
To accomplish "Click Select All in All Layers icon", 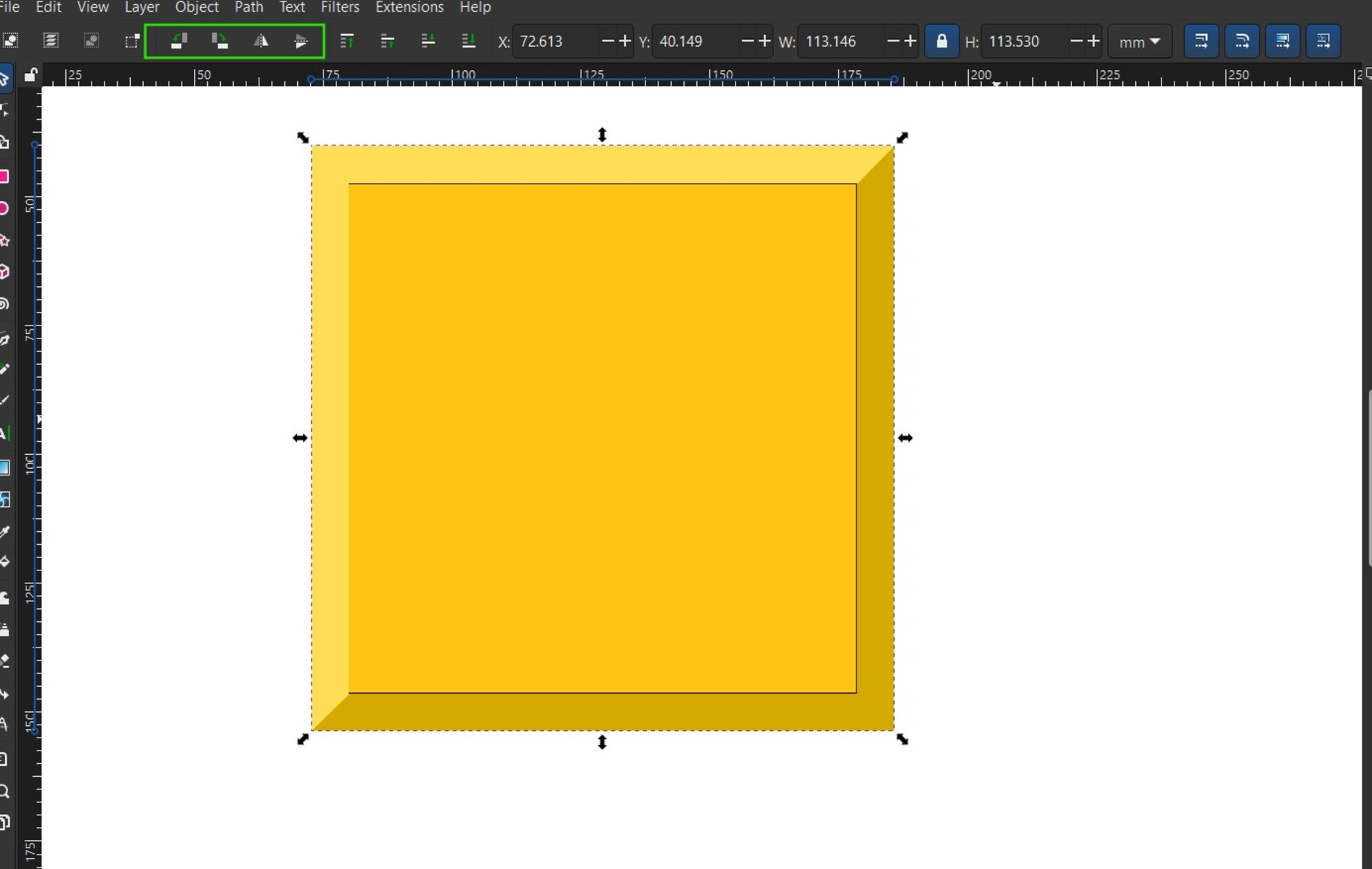I will [x=51, y=41].
